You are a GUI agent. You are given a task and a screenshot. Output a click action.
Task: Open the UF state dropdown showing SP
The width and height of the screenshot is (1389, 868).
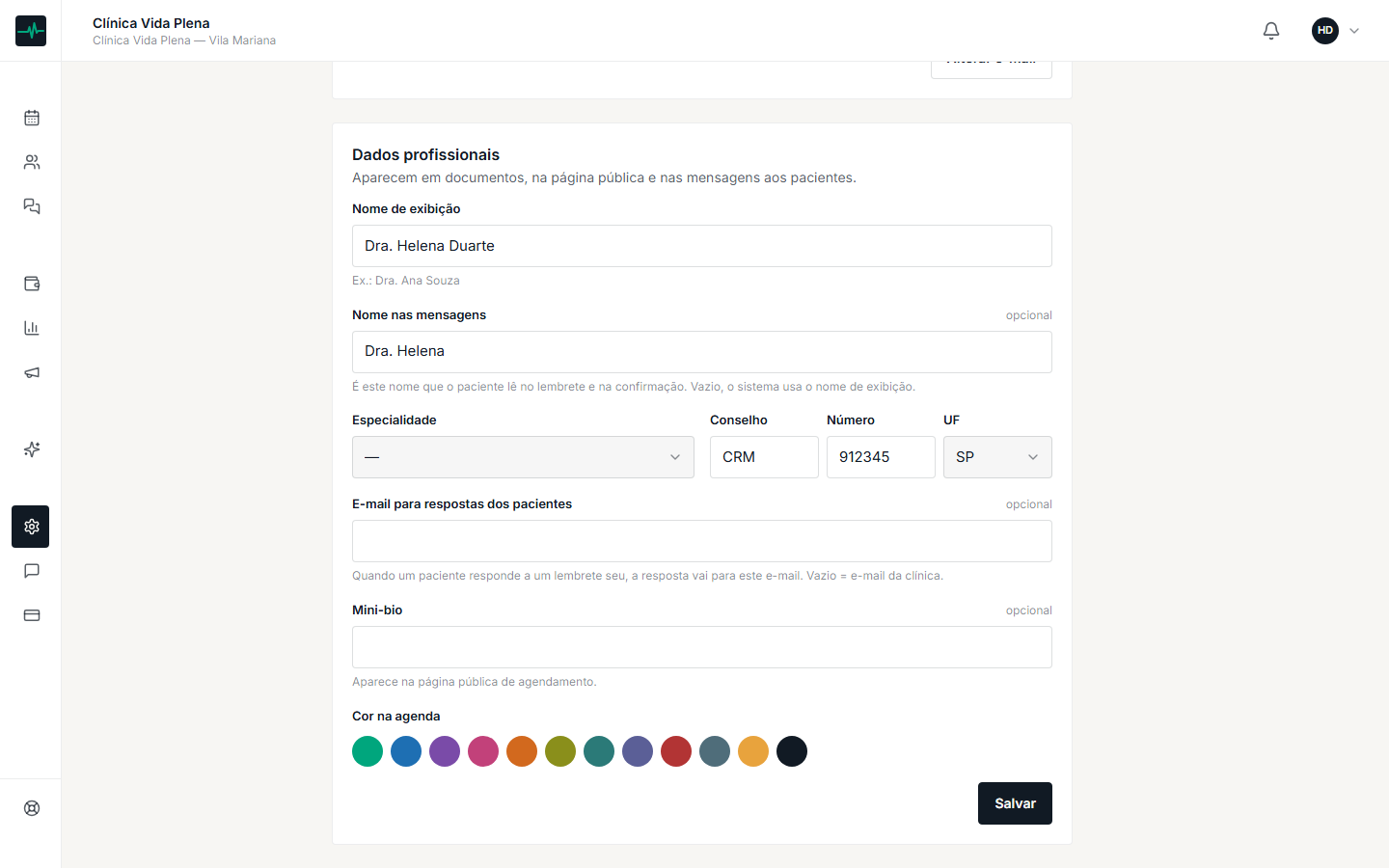997,457
